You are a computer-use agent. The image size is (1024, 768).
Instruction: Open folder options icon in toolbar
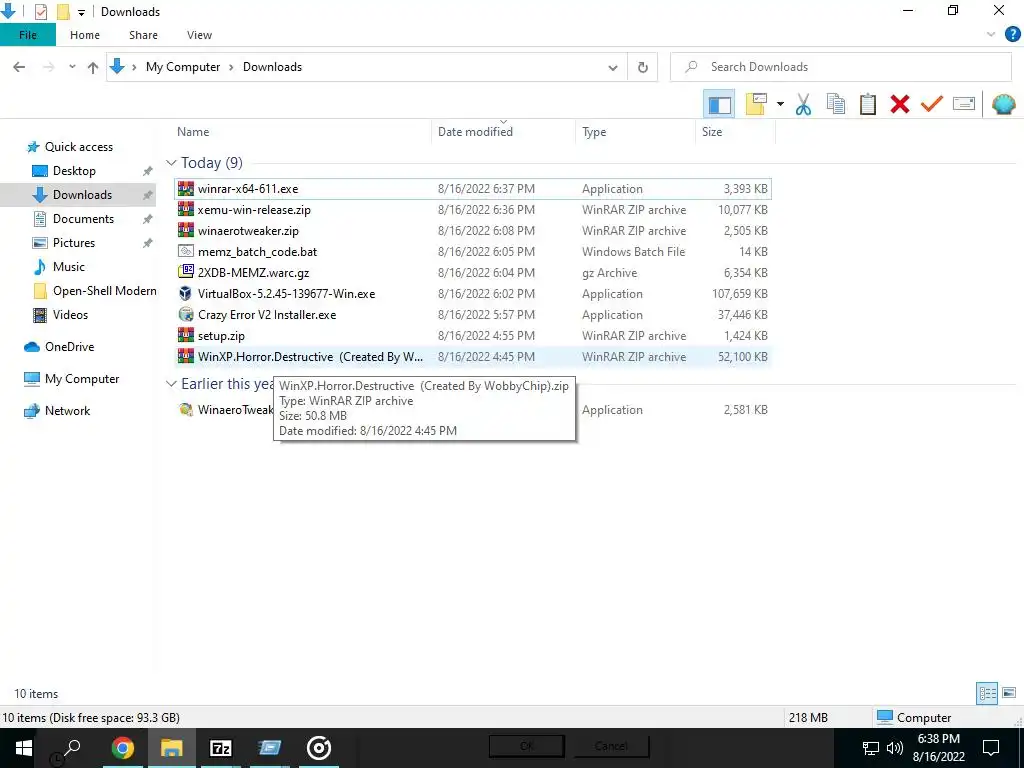756,104
